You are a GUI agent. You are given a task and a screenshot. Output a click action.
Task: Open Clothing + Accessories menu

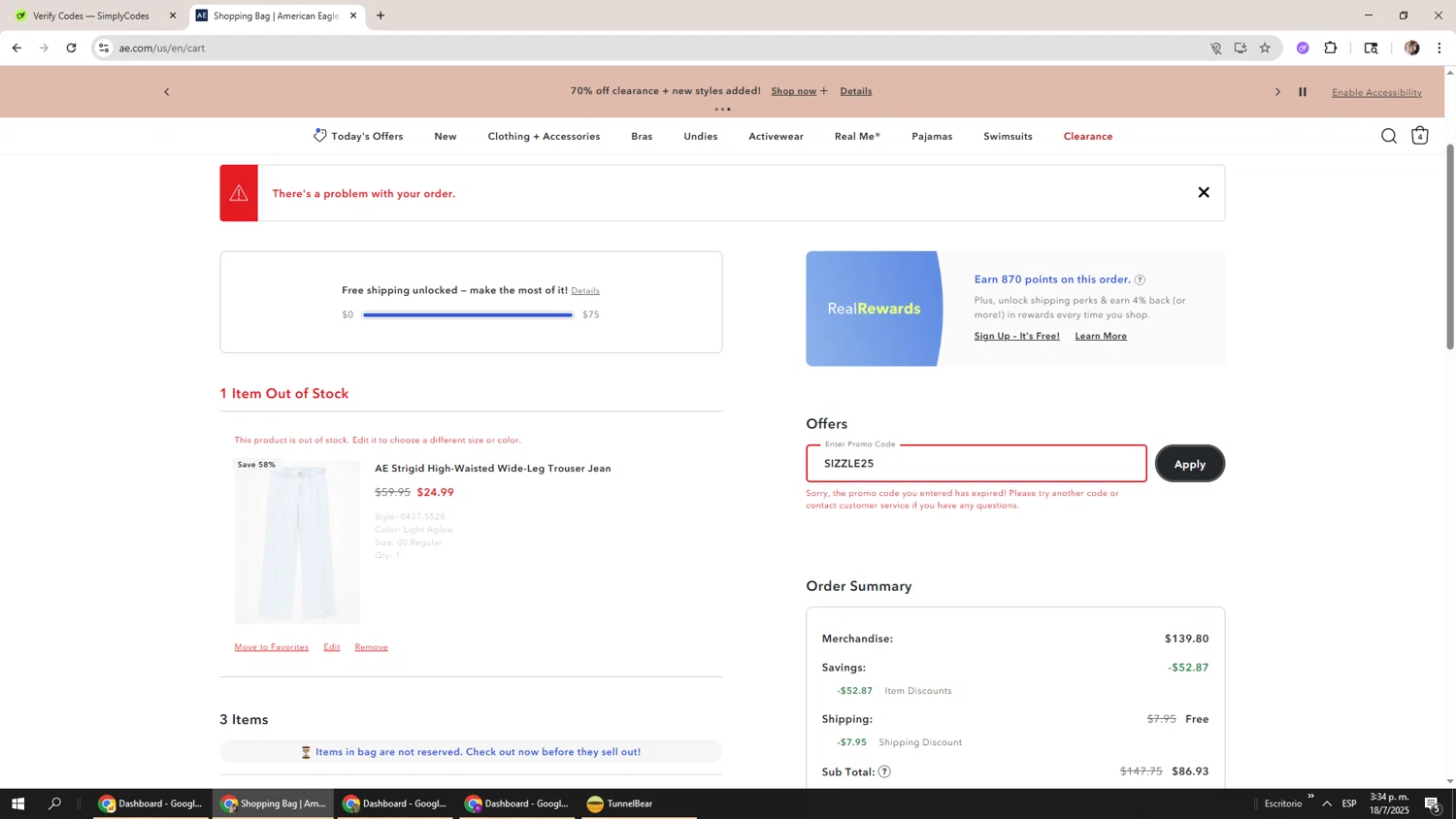click(544, 136)
